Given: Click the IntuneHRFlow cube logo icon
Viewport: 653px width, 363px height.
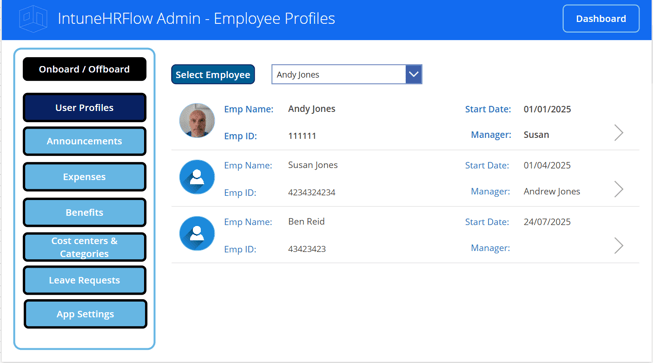Looking at the screenshot, I should (33, 19).
